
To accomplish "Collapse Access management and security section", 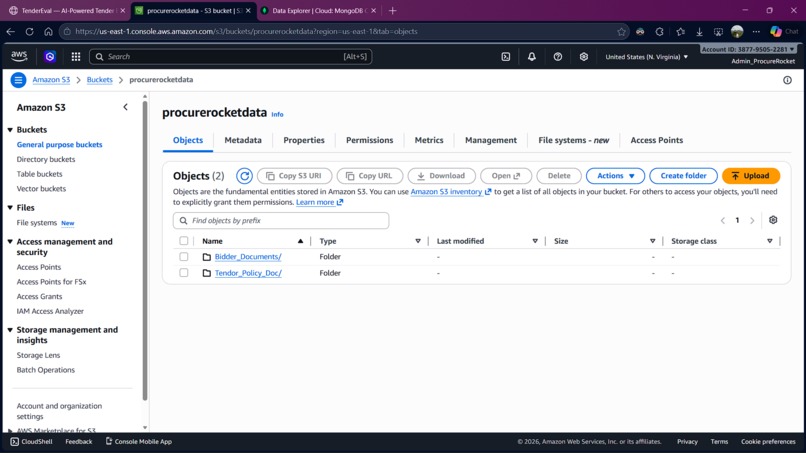I will tap(10, 242).
